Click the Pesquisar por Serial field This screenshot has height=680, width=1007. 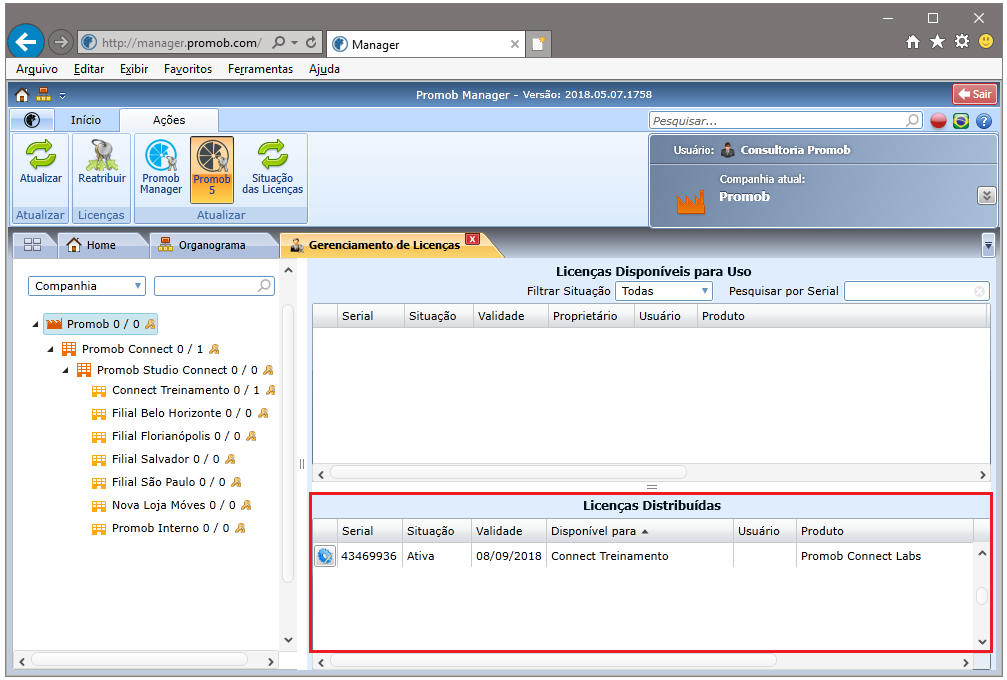916,291
